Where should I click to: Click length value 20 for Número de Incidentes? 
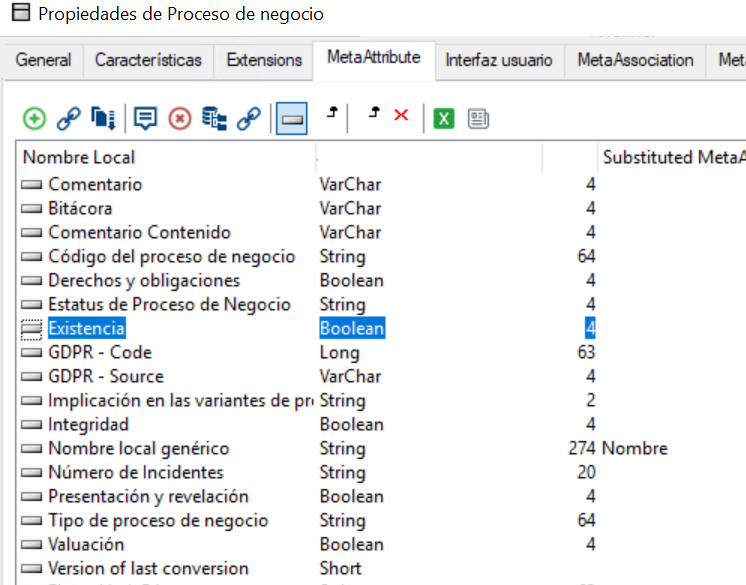coord(586,472)
